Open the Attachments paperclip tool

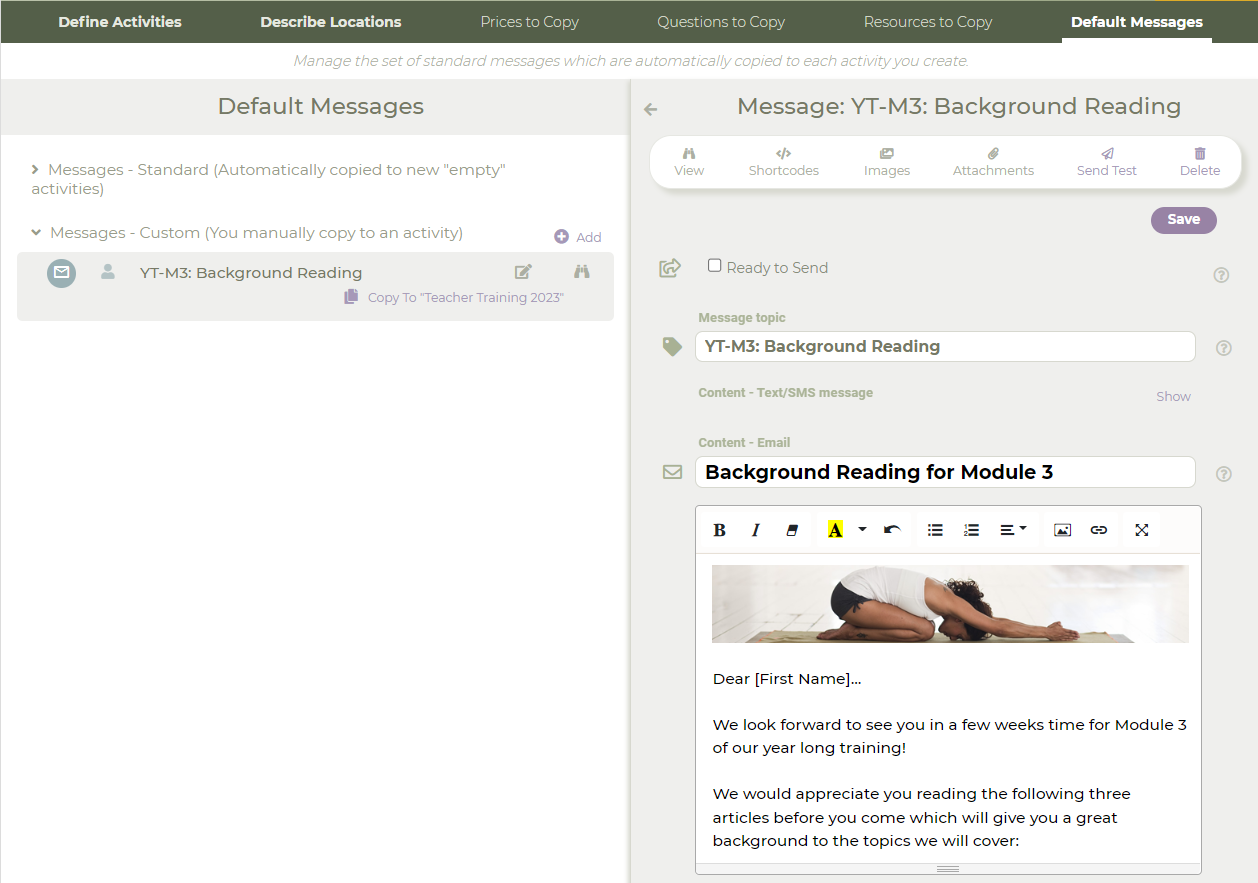993,162
